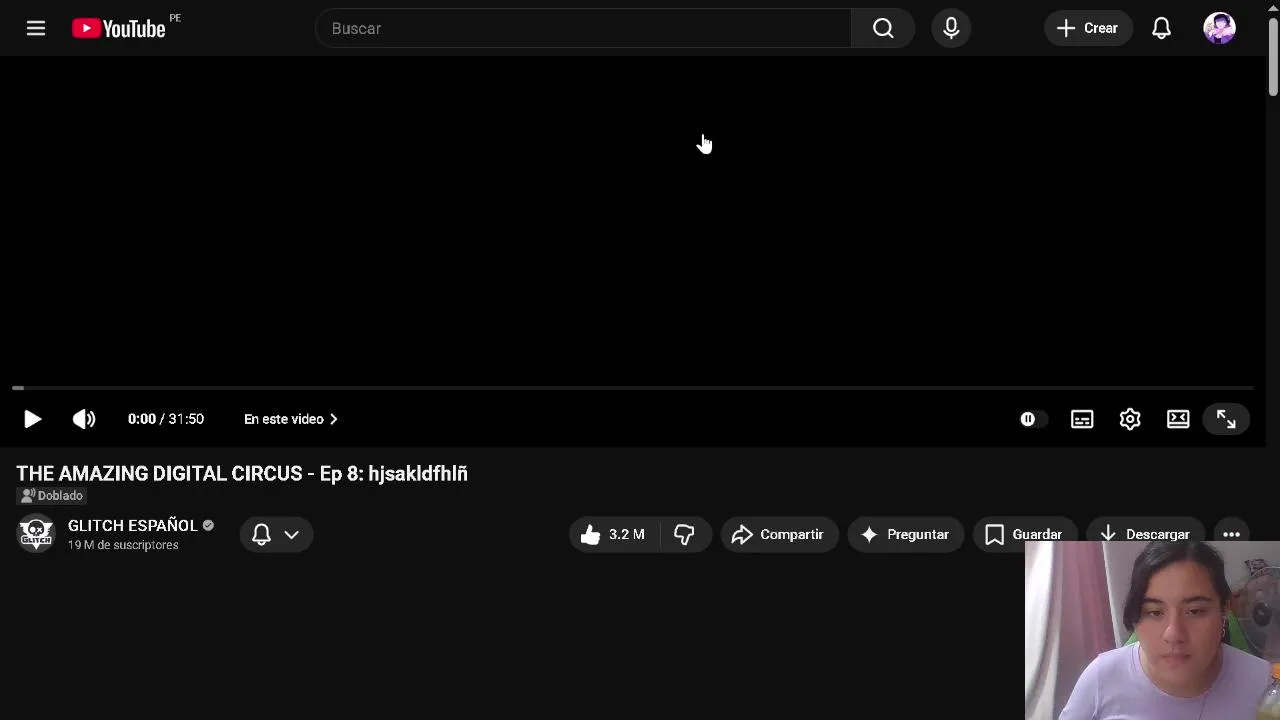Open more actions three-dot menu
The height and width of the screenshot is (720, 1280).
click(1231, 534)
